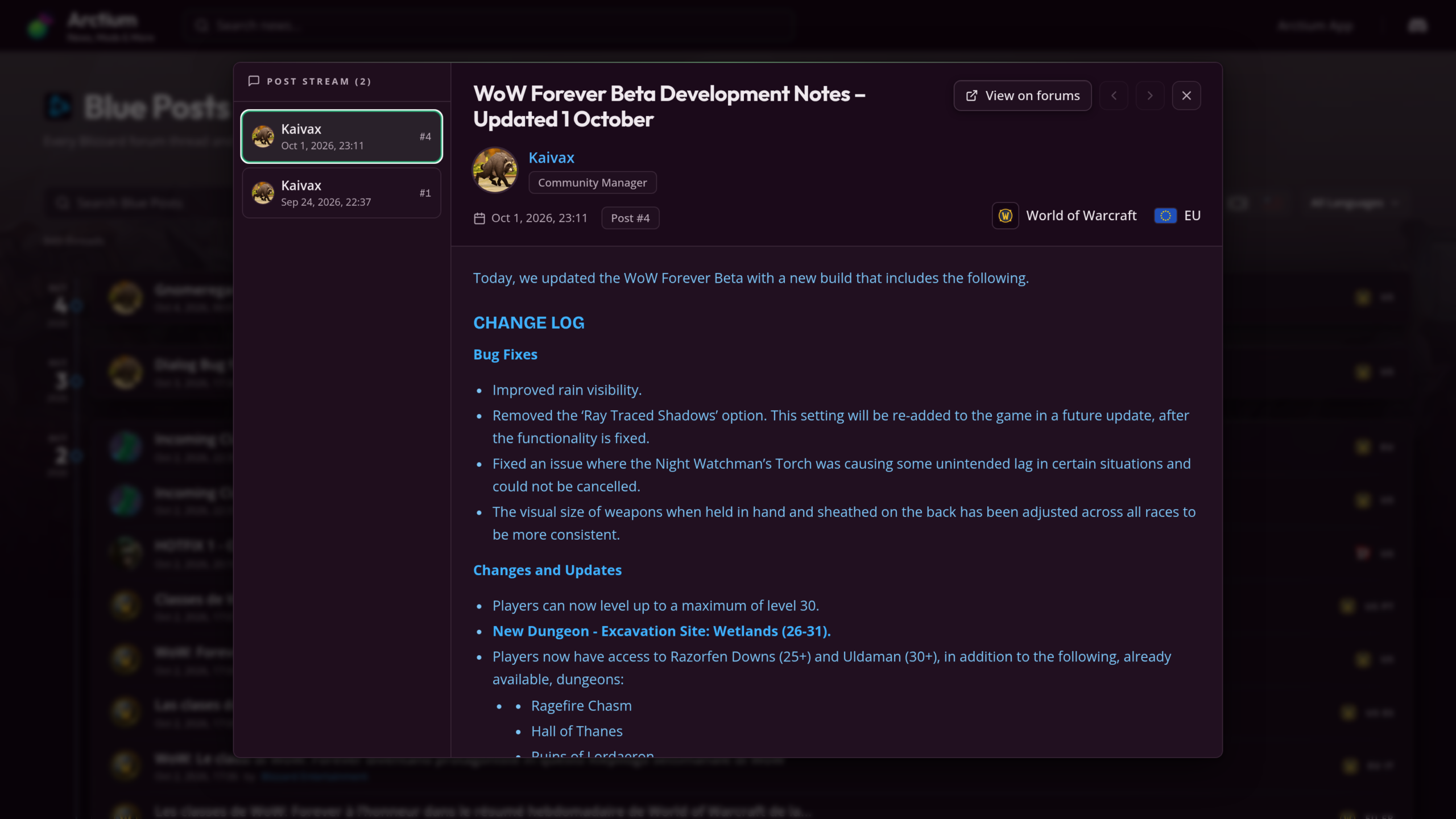
Task: Open the Kaivax author name link
Action: click(551, 158)
